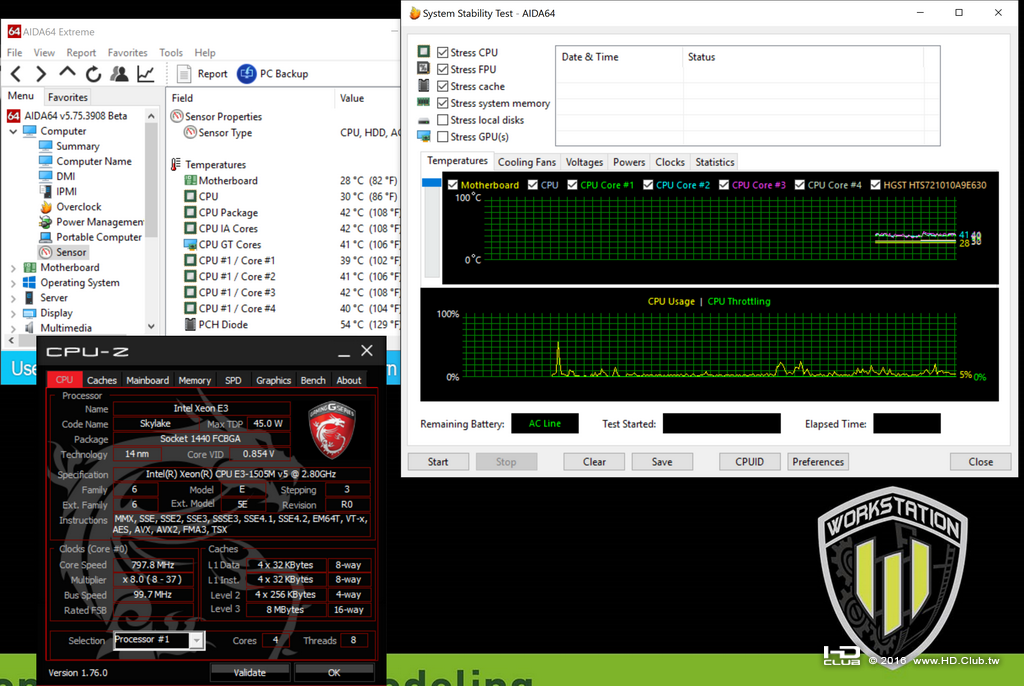Viewport: 1024px width, 686px height.
Task: Expand the Multimedia tree node
Action: coord(13,328)
